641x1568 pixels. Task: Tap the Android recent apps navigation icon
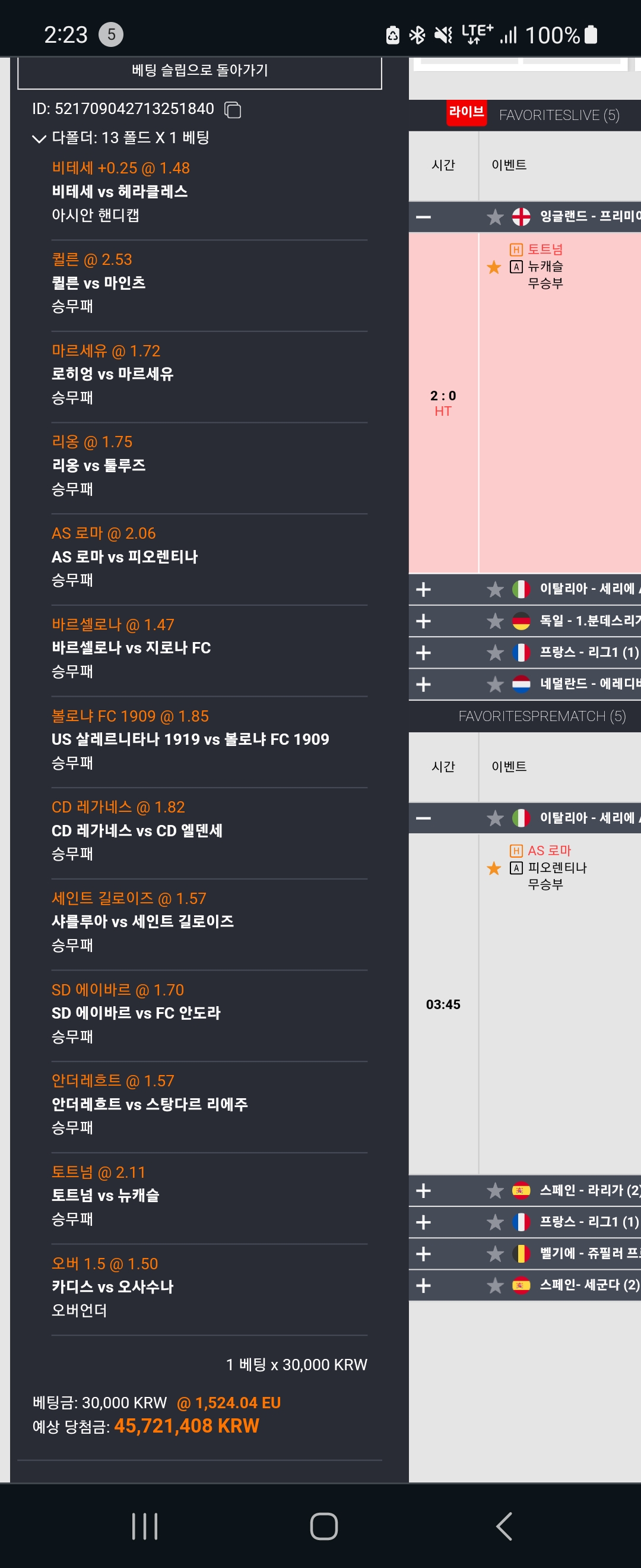tap(145, 1526)
